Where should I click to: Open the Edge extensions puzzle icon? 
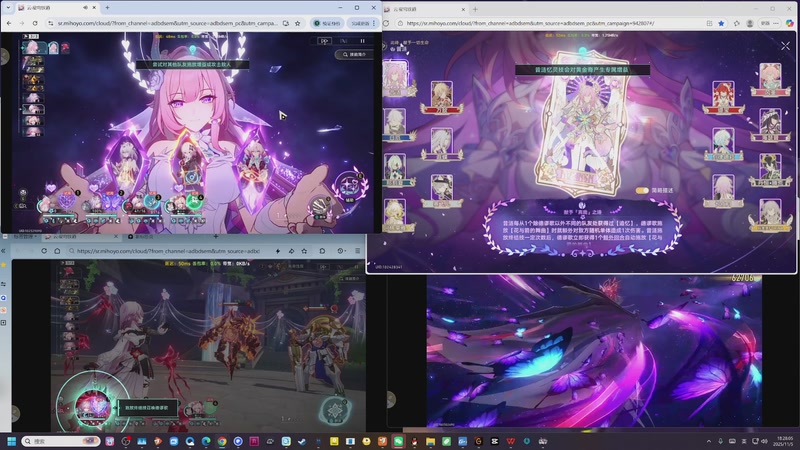click(x=737, y=23)
